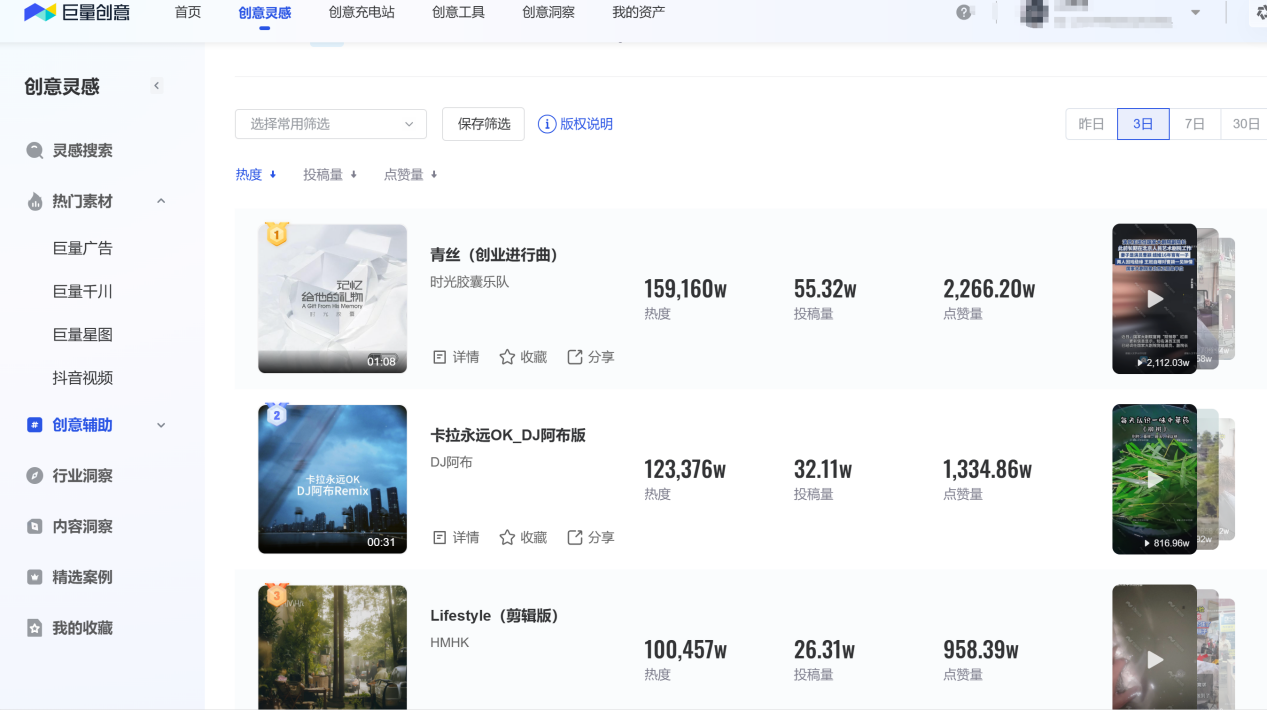Select the 昨日 time range
This screenshot has width=1267, height=710.
pyautogui.click(x=1091, y=124)
